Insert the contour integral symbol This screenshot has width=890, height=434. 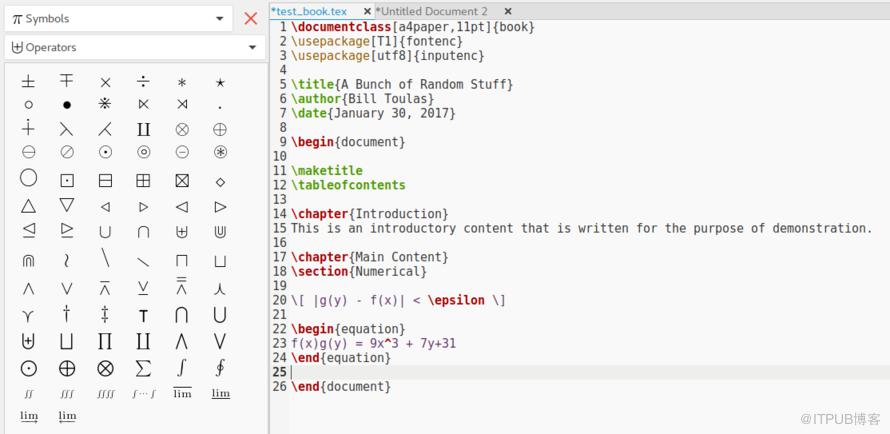(x=220, y=368)
